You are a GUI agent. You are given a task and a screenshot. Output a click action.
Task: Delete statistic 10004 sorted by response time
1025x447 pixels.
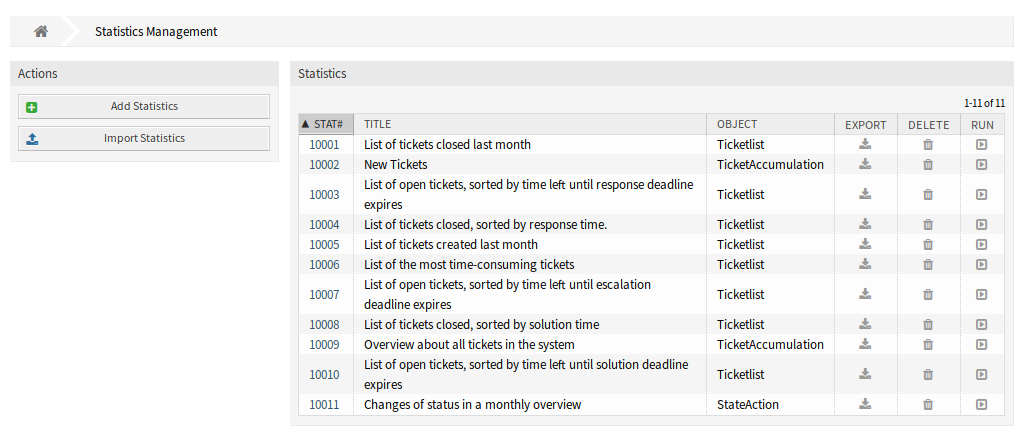928,224
